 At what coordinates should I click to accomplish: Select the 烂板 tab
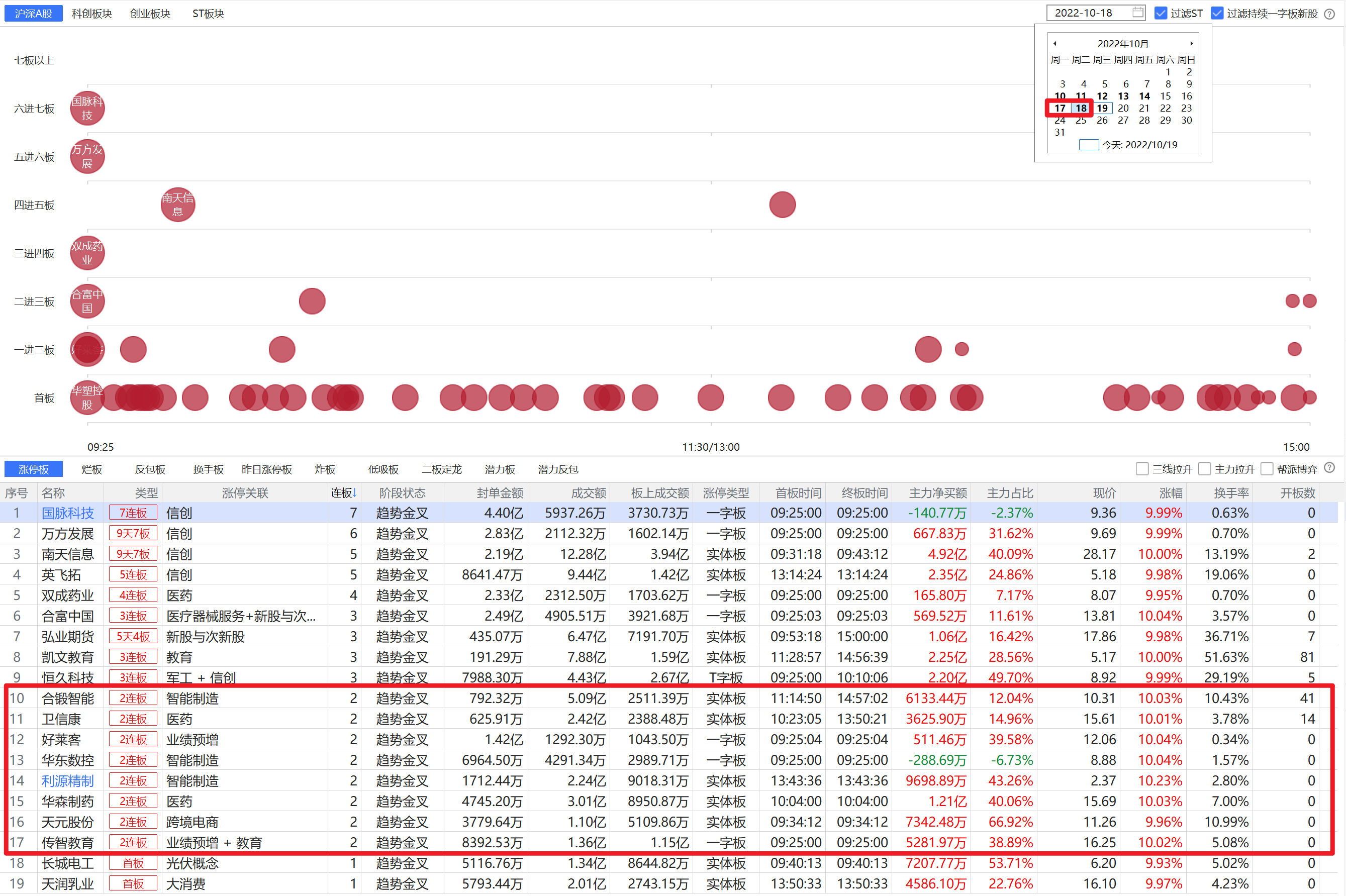click(x=91, y=469)
